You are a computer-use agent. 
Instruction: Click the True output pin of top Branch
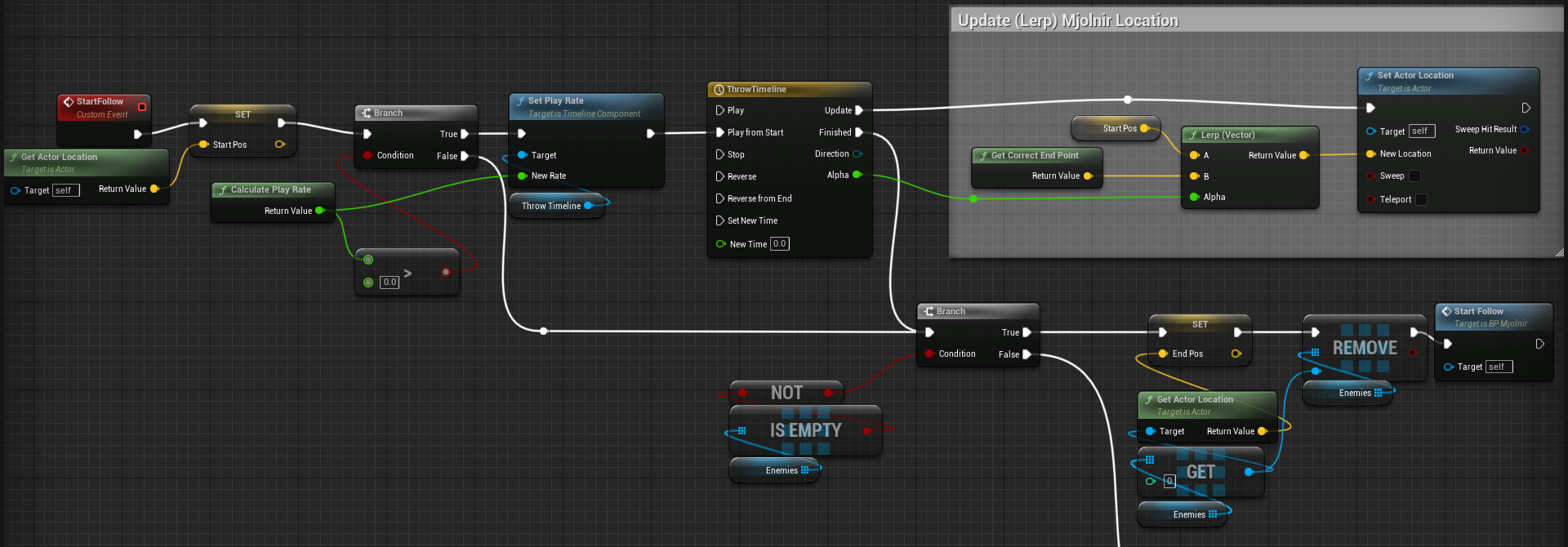pyautogui.click(x=465, y=134)
